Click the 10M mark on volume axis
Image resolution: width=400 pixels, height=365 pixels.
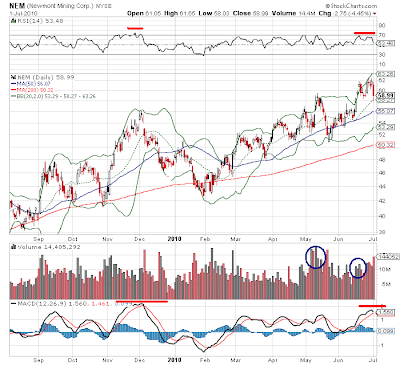385,269
